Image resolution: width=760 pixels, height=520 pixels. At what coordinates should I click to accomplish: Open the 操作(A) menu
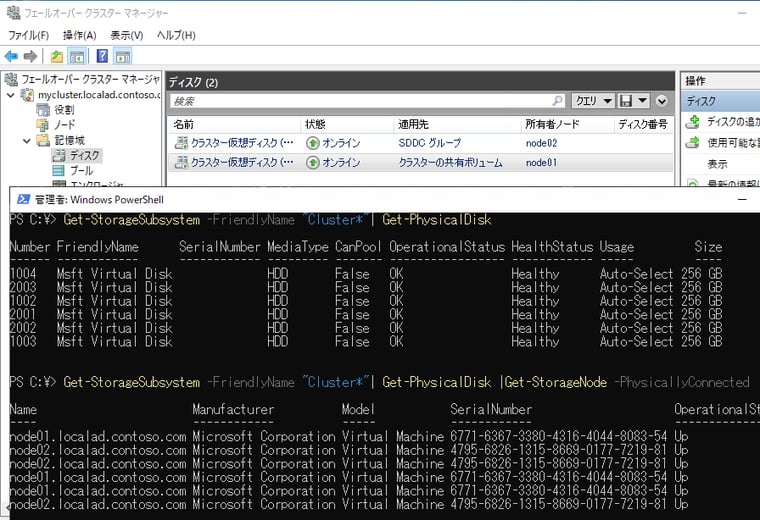point(79,35)
